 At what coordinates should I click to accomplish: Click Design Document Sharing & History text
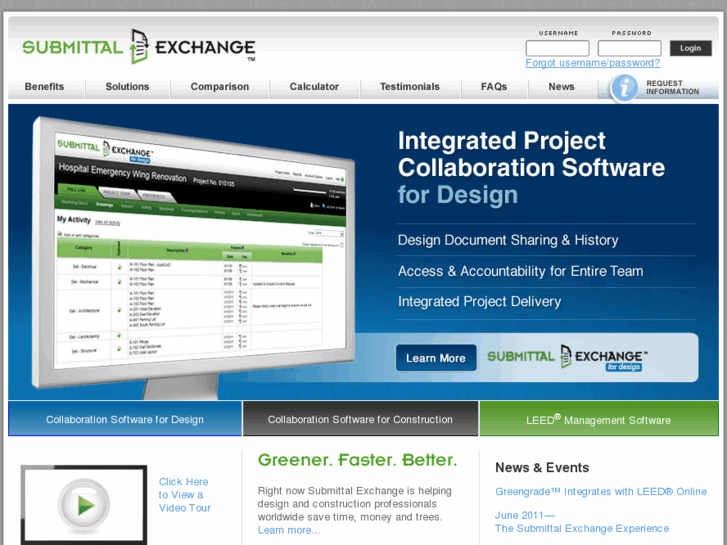pyautogui.click(x=508, y=240)
